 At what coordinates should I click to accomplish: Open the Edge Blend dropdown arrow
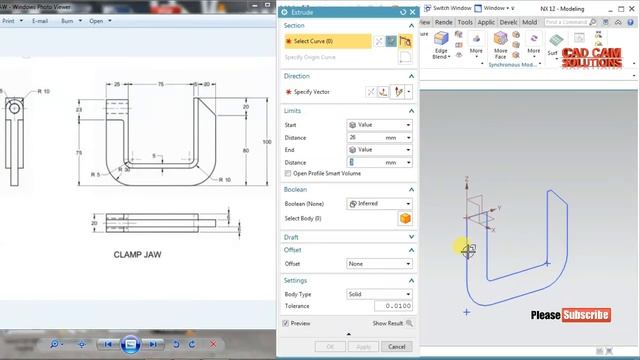click(x=449, y=57)
